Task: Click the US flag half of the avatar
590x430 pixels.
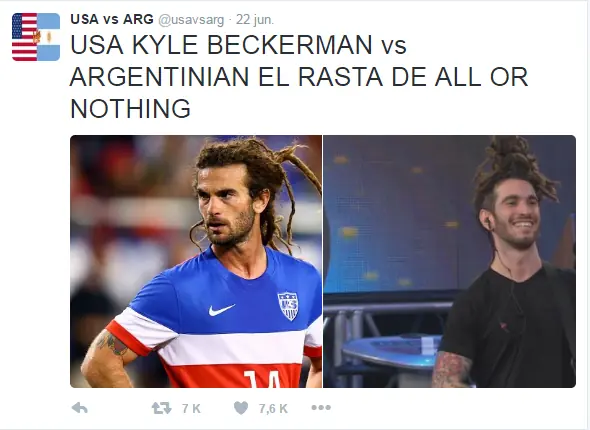Action: coord(24,37)
